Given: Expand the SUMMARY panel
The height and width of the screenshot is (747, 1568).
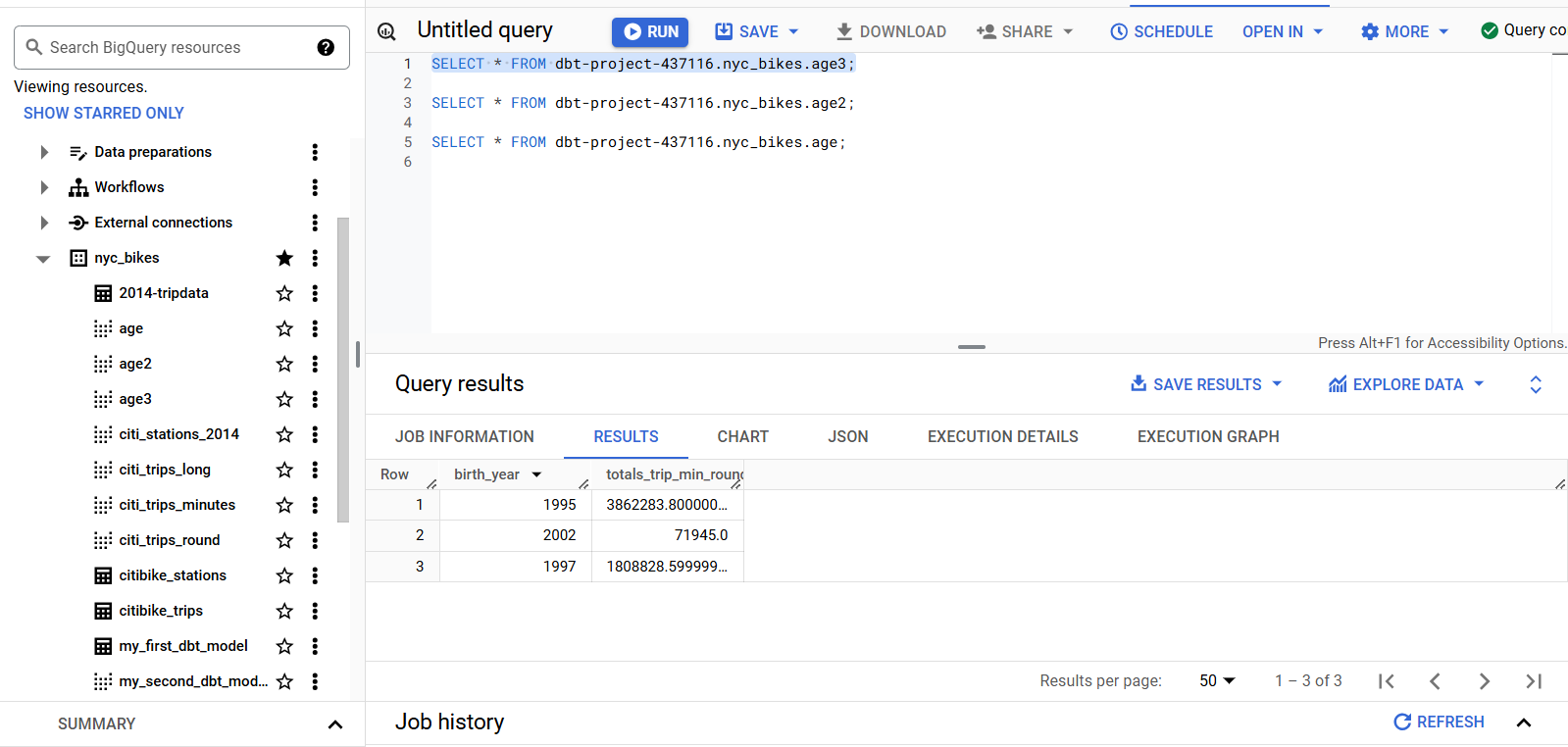Looking at the screenshot, I should (334, 724).
